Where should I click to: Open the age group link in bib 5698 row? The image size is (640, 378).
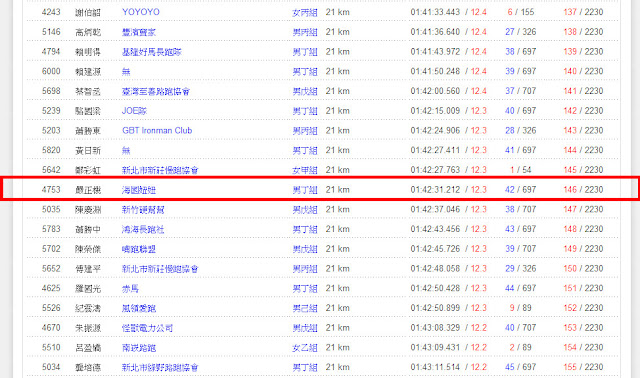[x=305, y=91]
